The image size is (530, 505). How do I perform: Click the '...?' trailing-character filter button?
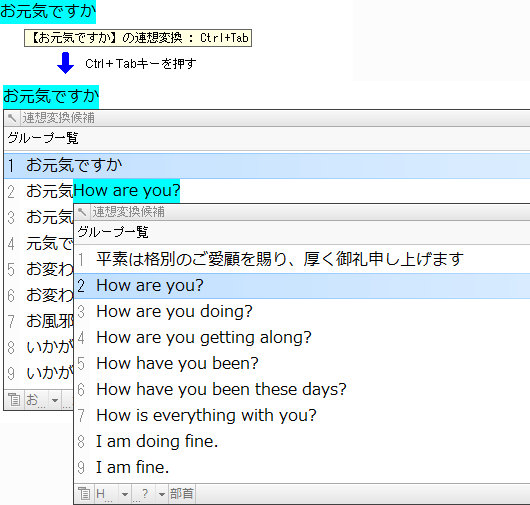(143, 494)
